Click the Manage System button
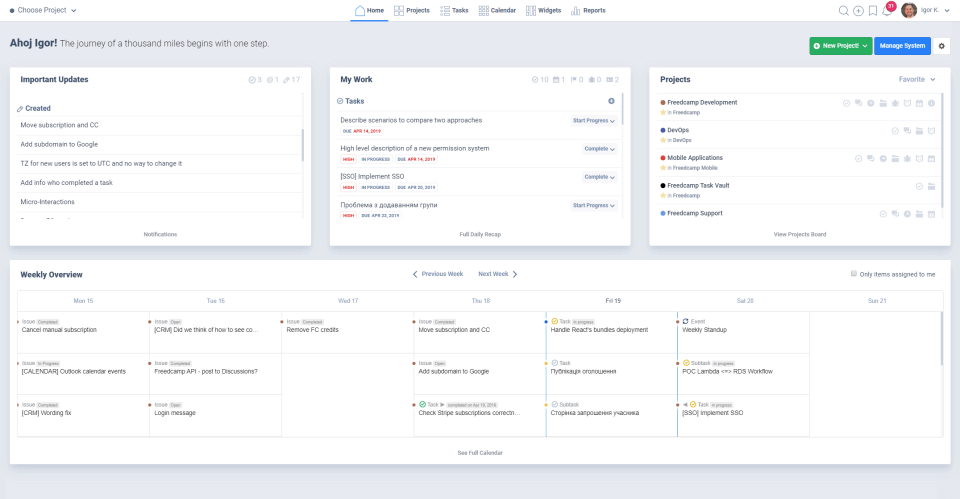The image size is (960, 499). tap(901, 46)
